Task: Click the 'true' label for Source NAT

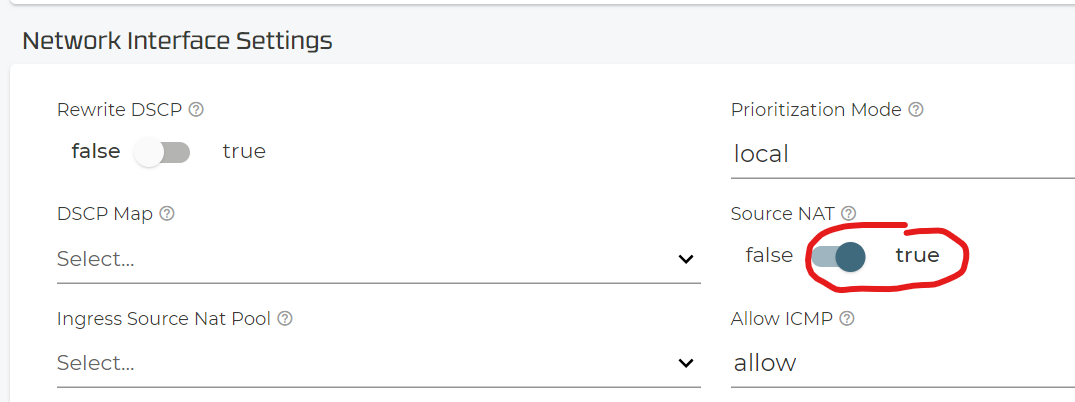Action: coord(917,256)
